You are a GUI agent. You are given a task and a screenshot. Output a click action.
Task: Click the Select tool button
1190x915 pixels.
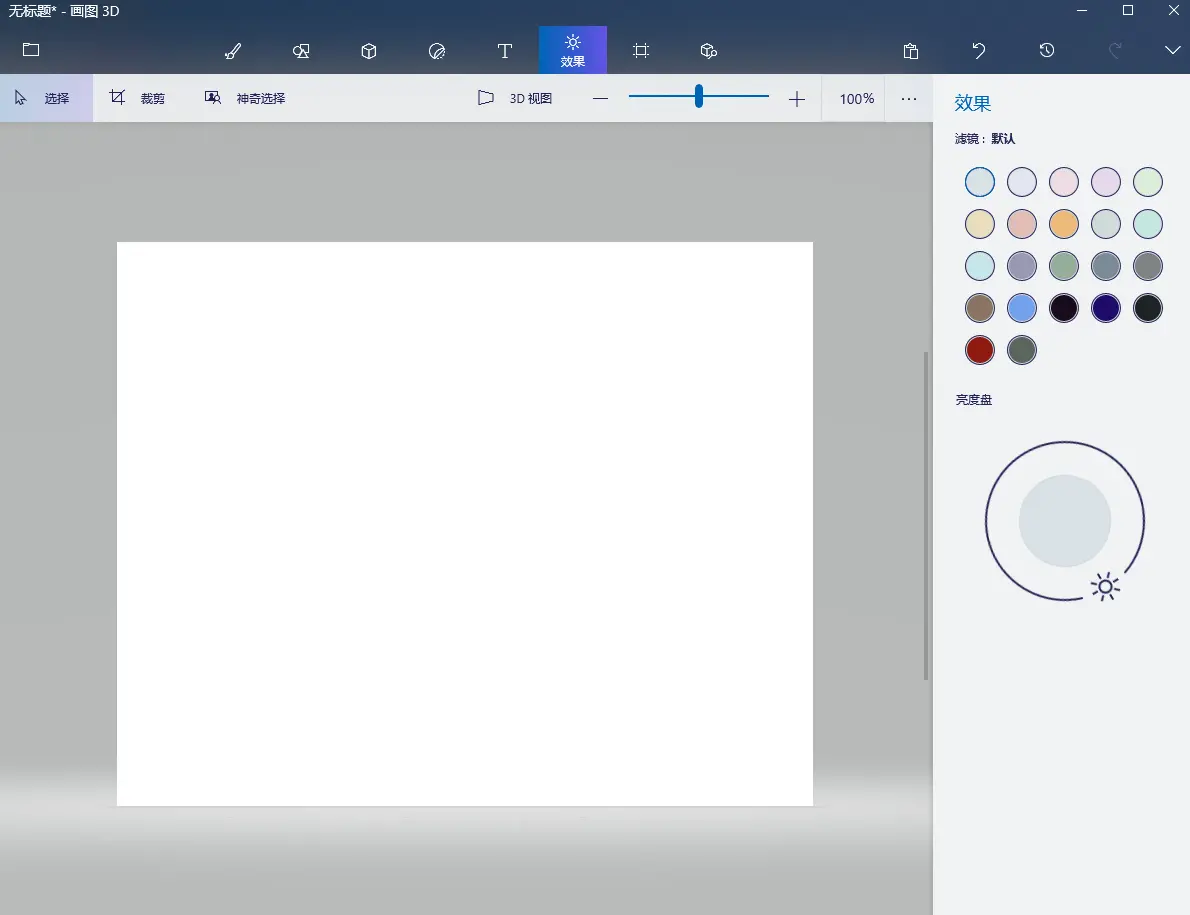[44, 99]
